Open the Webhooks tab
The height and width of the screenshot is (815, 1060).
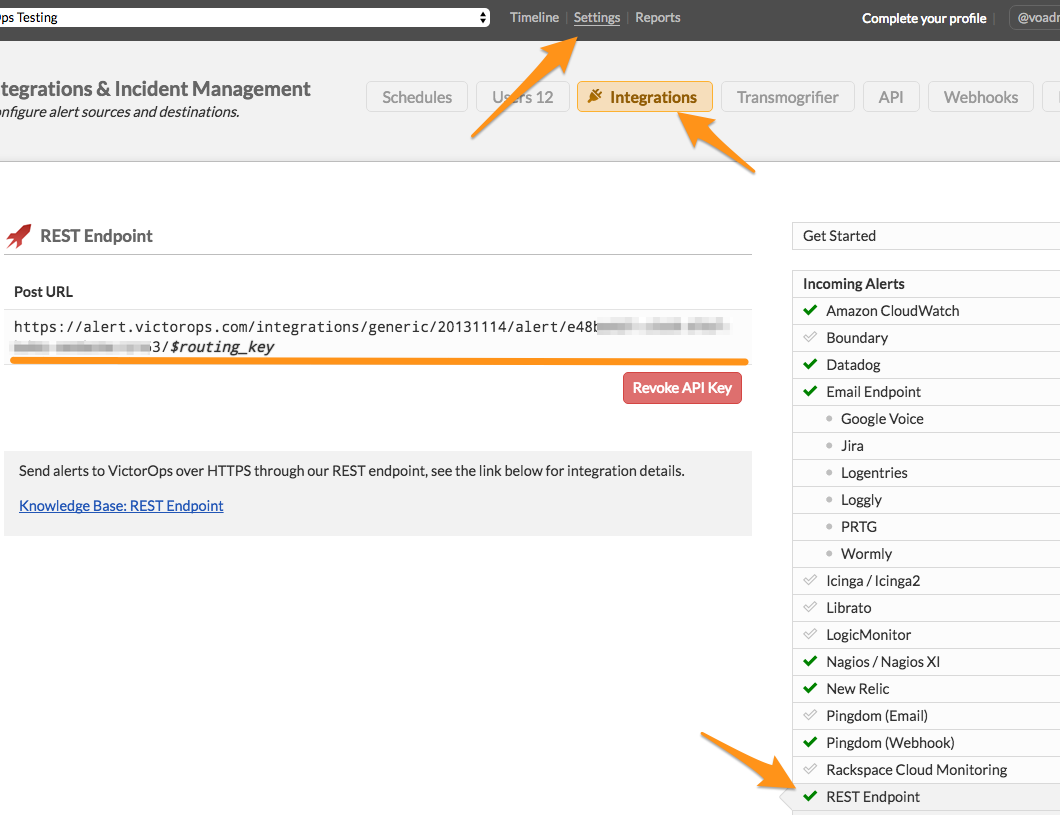pyautogui.click(x=981, y=97)
